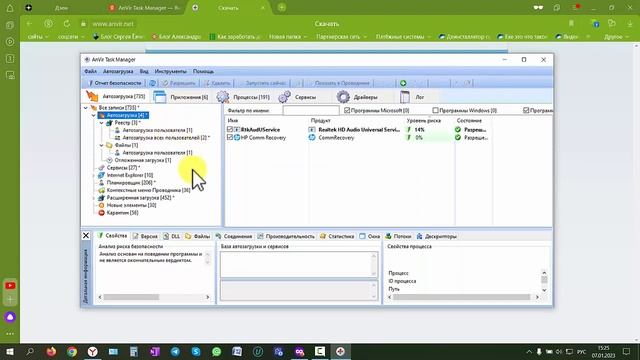
Task: Toggle the Программы Windows [0] checkbox
Action: [x=435, y=110]
